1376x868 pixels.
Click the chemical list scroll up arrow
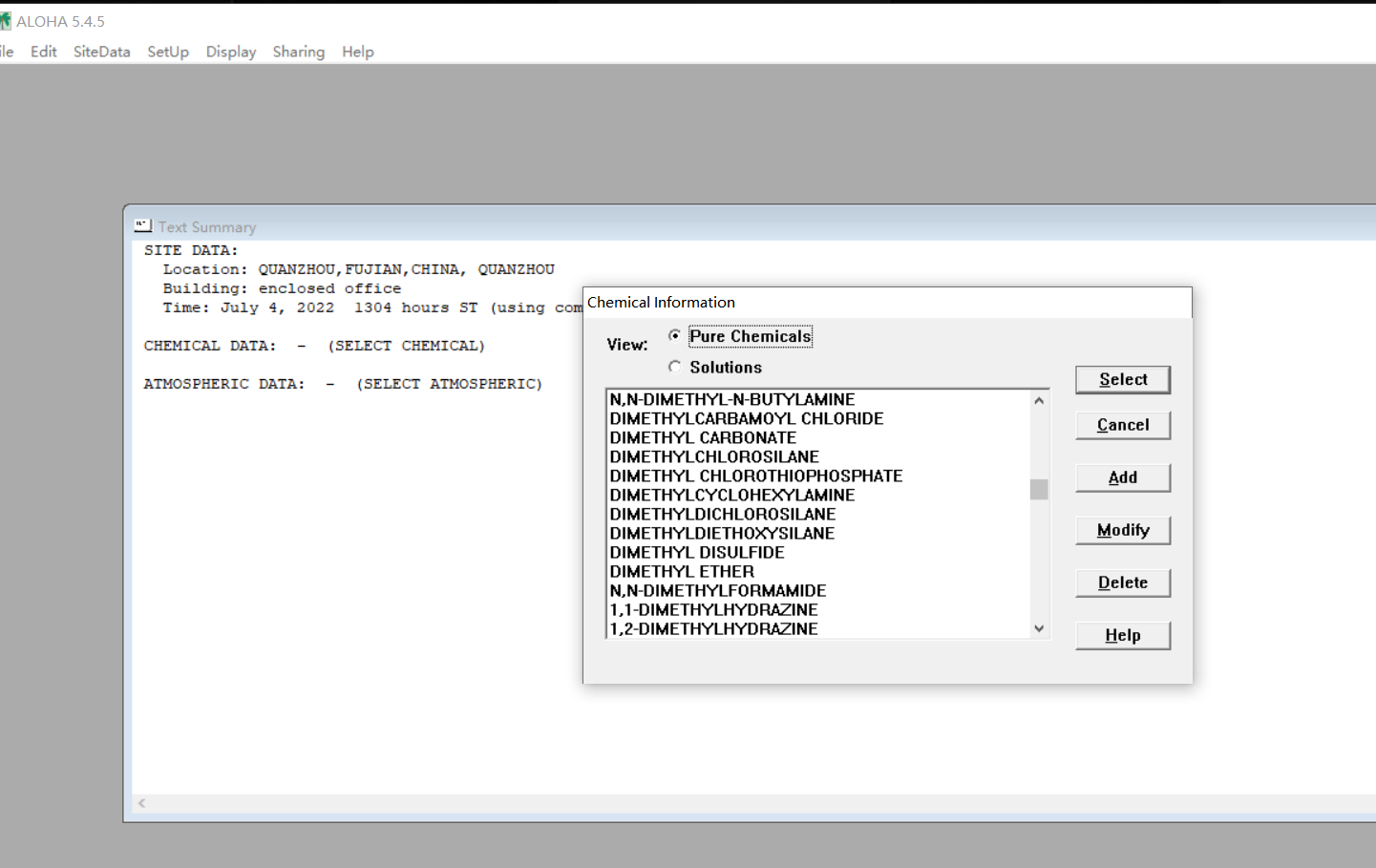(x=1039, y=400)
